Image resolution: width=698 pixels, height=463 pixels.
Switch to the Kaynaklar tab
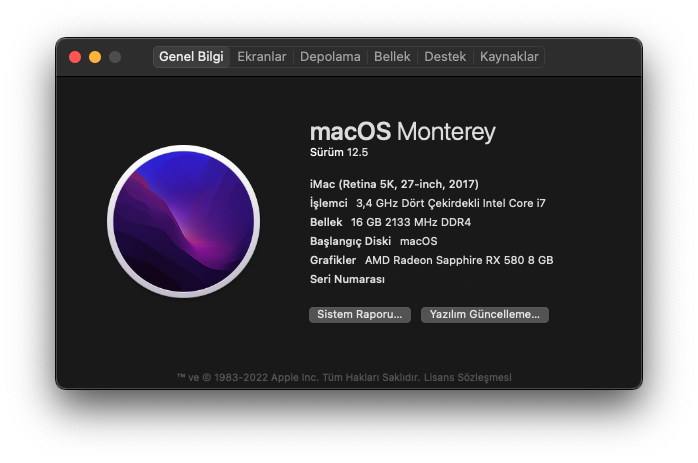click(x=509, y=57)
